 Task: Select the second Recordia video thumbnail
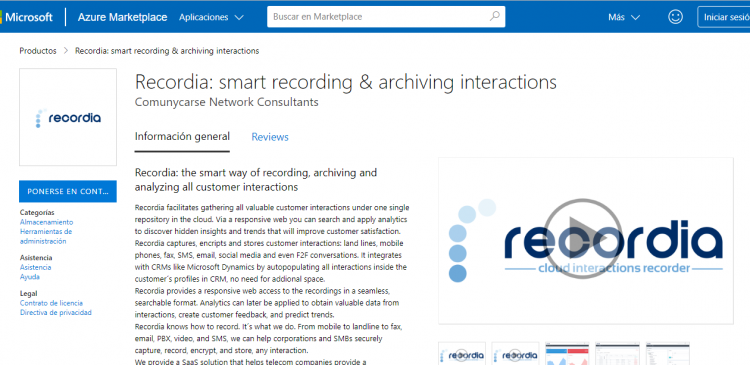click(515, 354)
